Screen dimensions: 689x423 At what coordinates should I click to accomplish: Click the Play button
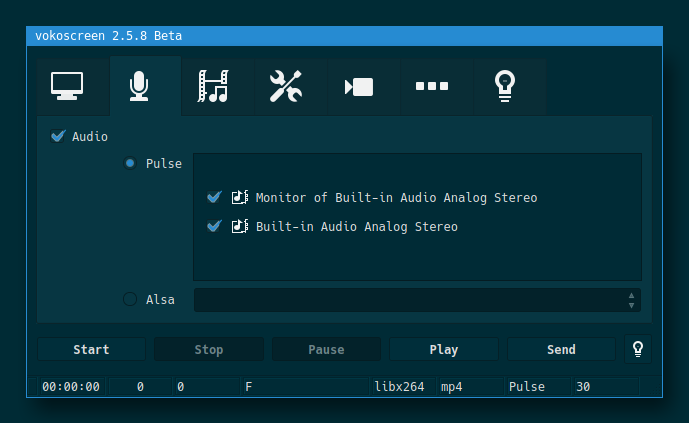click(x=443, y=350)
